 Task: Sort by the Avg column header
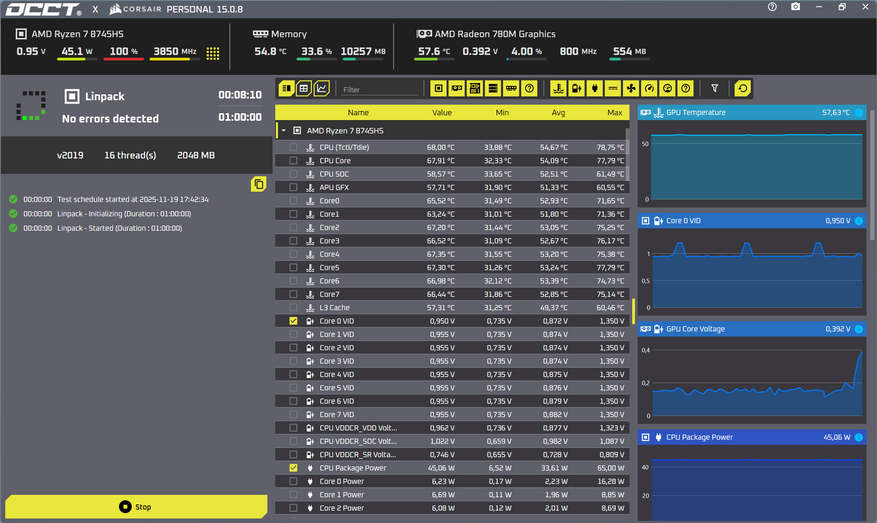(x=558, y=112)
